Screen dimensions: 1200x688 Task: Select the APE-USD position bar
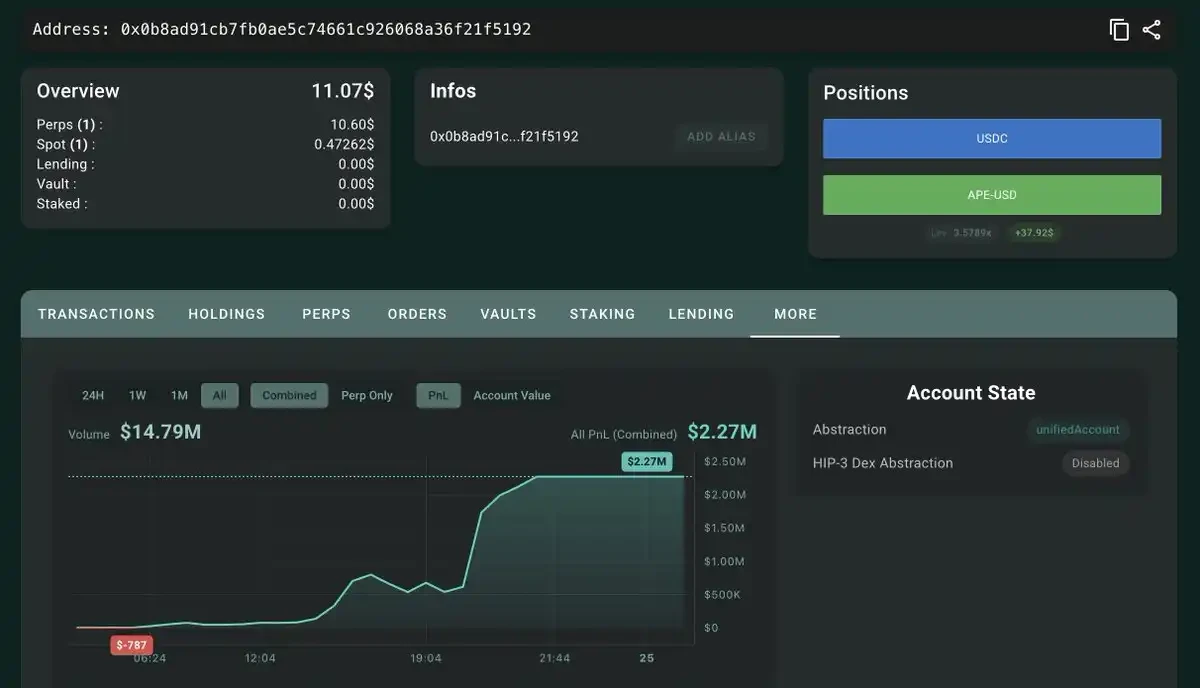coord(991,194)
